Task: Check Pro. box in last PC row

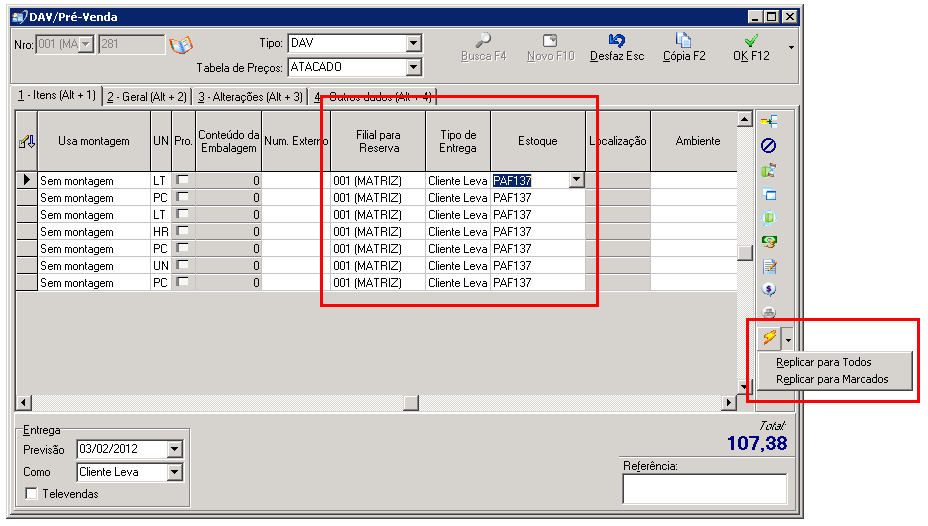Action: click(183, 282)
